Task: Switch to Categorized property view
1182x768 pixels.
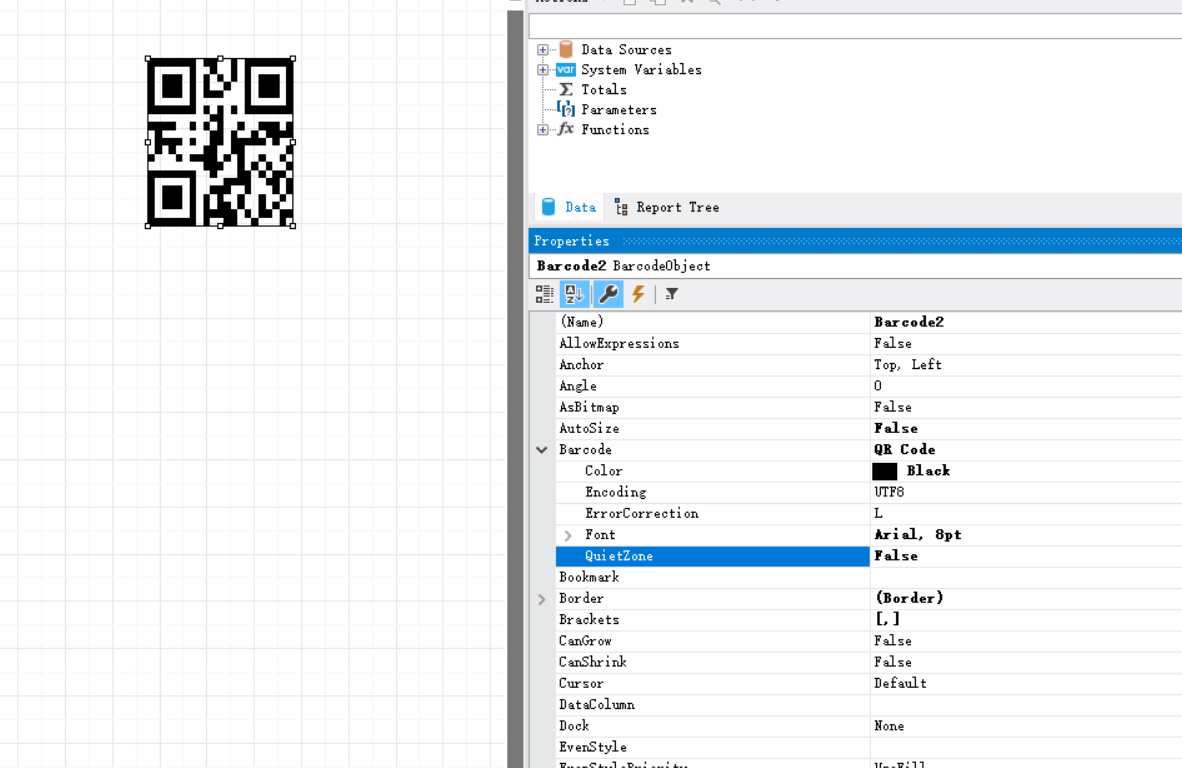Action: (544, 294)
